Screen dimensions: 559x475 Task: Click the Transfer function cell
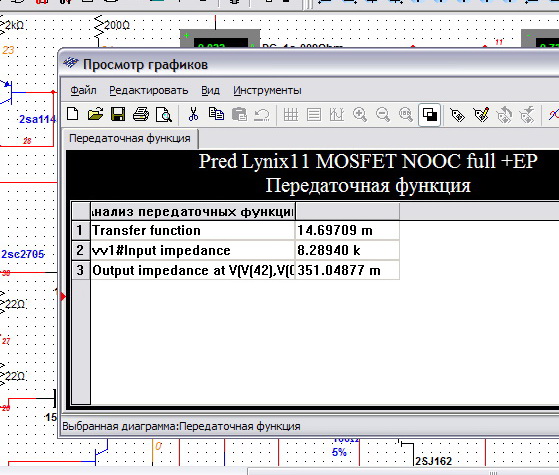pos(193,230)
